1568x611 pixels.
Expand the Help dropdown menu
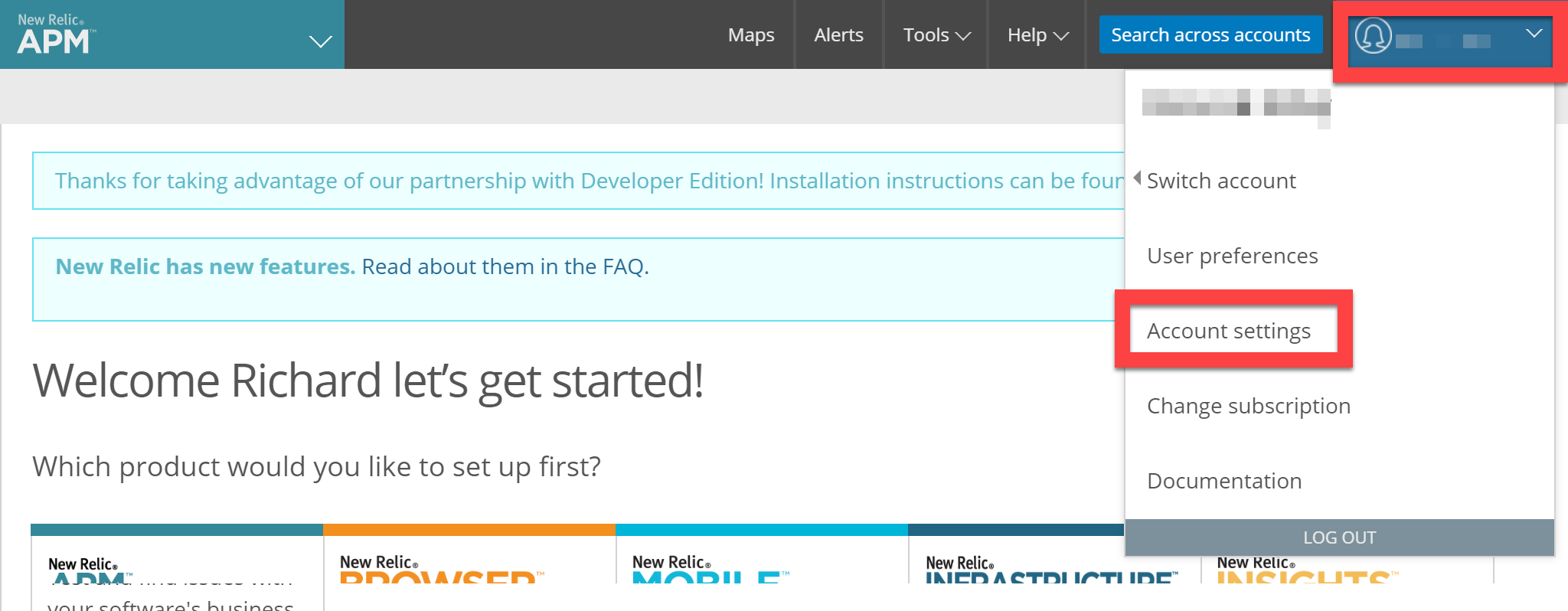pyautogui.click(x=1037, y=35)
